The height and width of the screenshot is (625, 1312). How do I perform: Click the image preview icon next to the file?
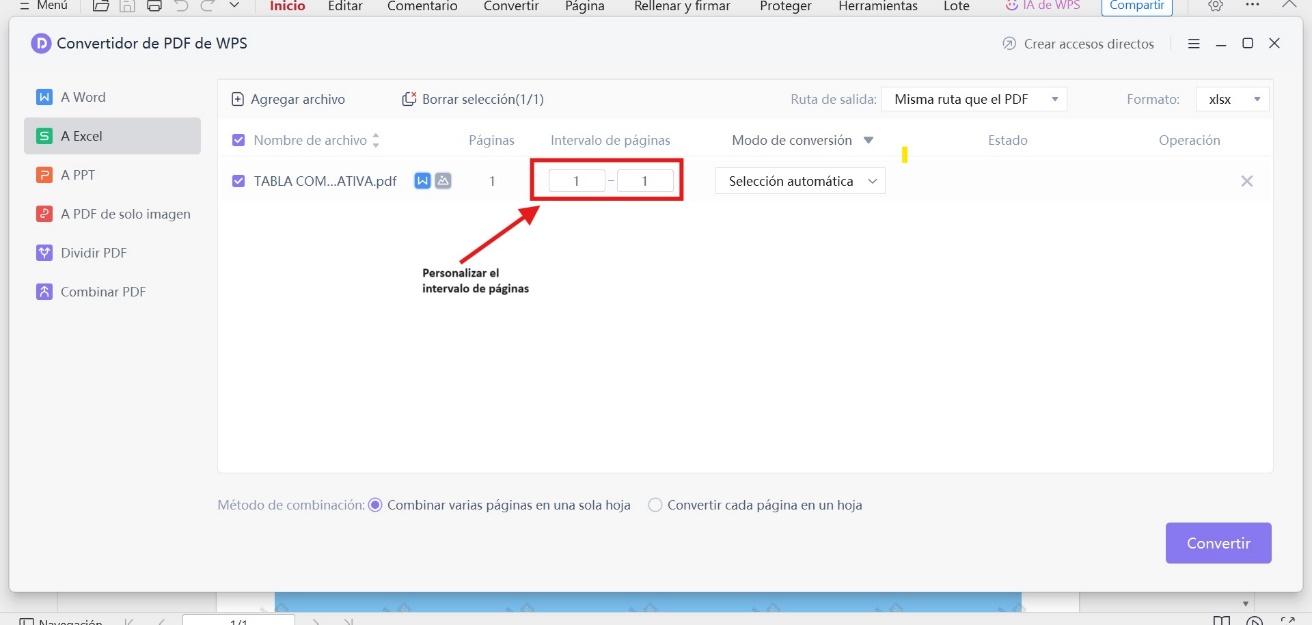[441, 180]
